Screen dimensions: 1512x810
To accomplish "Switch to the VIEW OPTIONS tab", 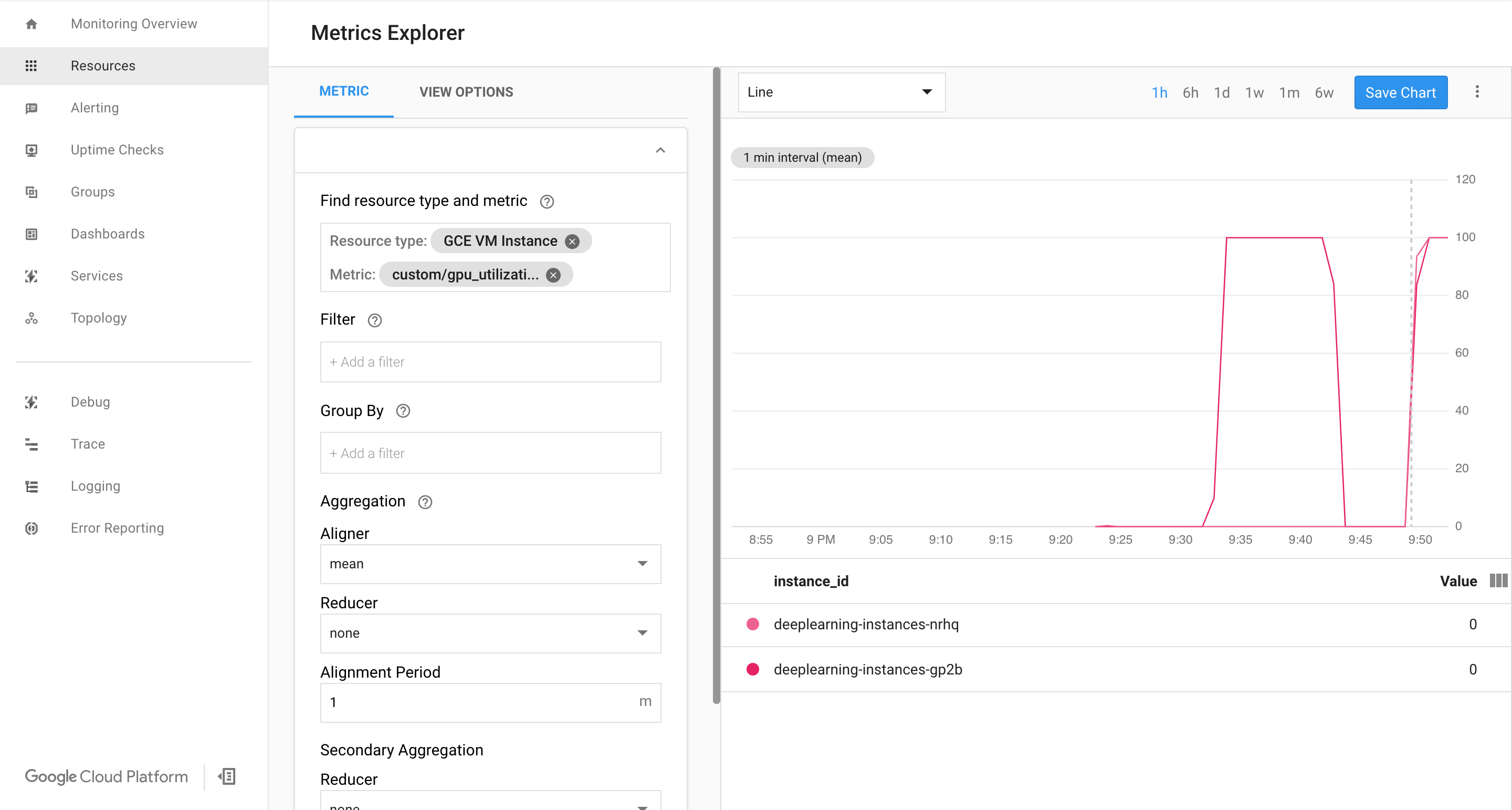I will pos(466,92).
